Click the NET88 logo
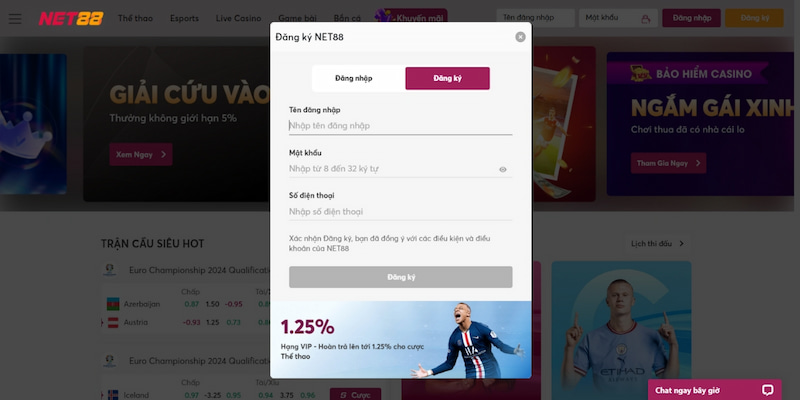Screen dimensions: 800x400 tap(71, 18)
